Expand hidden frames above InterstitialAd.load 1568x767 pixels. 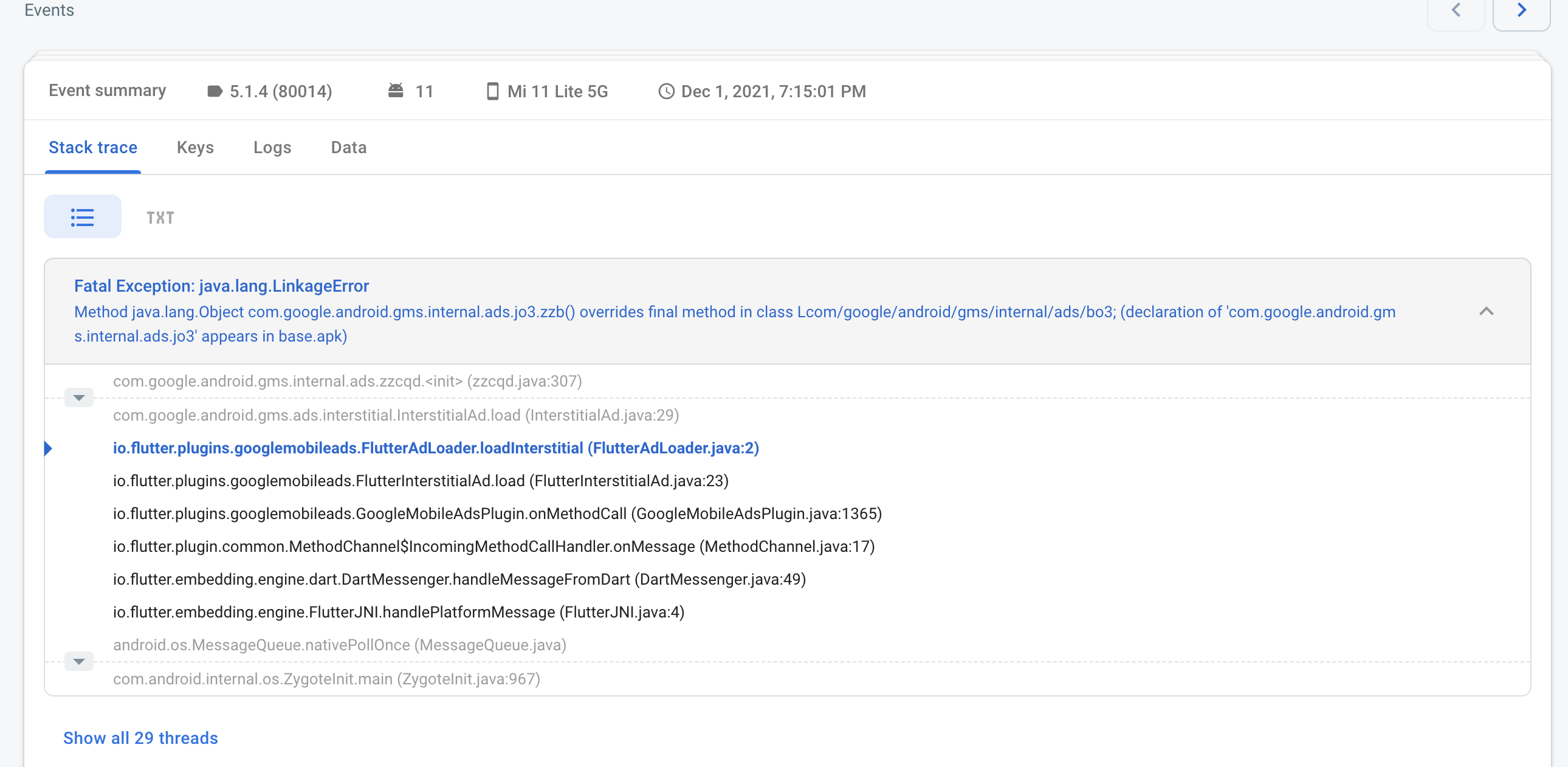[x=78, y=398]
